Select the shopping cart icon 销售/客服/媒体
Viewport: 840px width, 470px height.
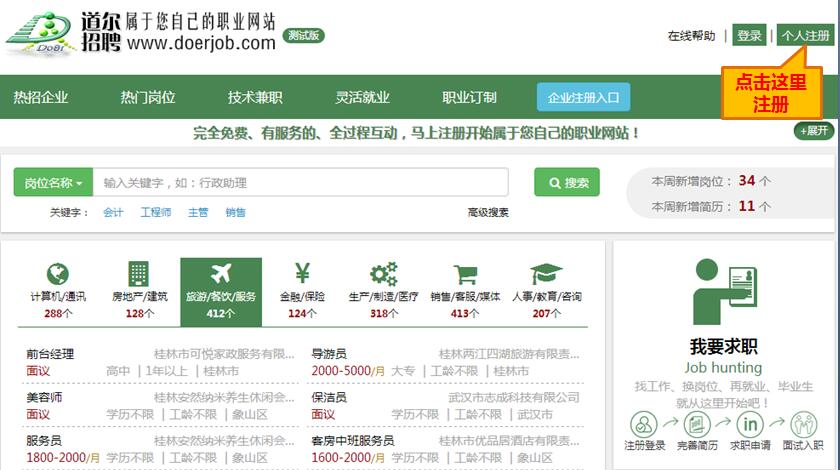pos(464,274)
